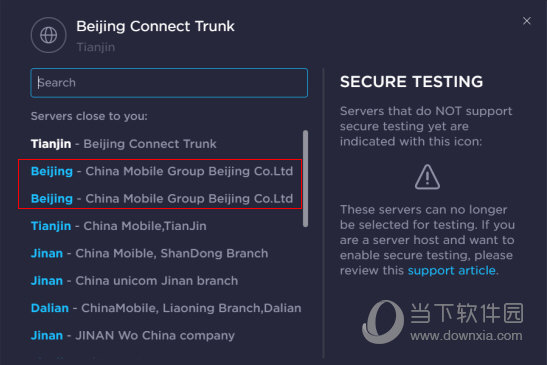
Task: Select Tianjin - Beijing Connect Trunk server
Action: point(123,144)
